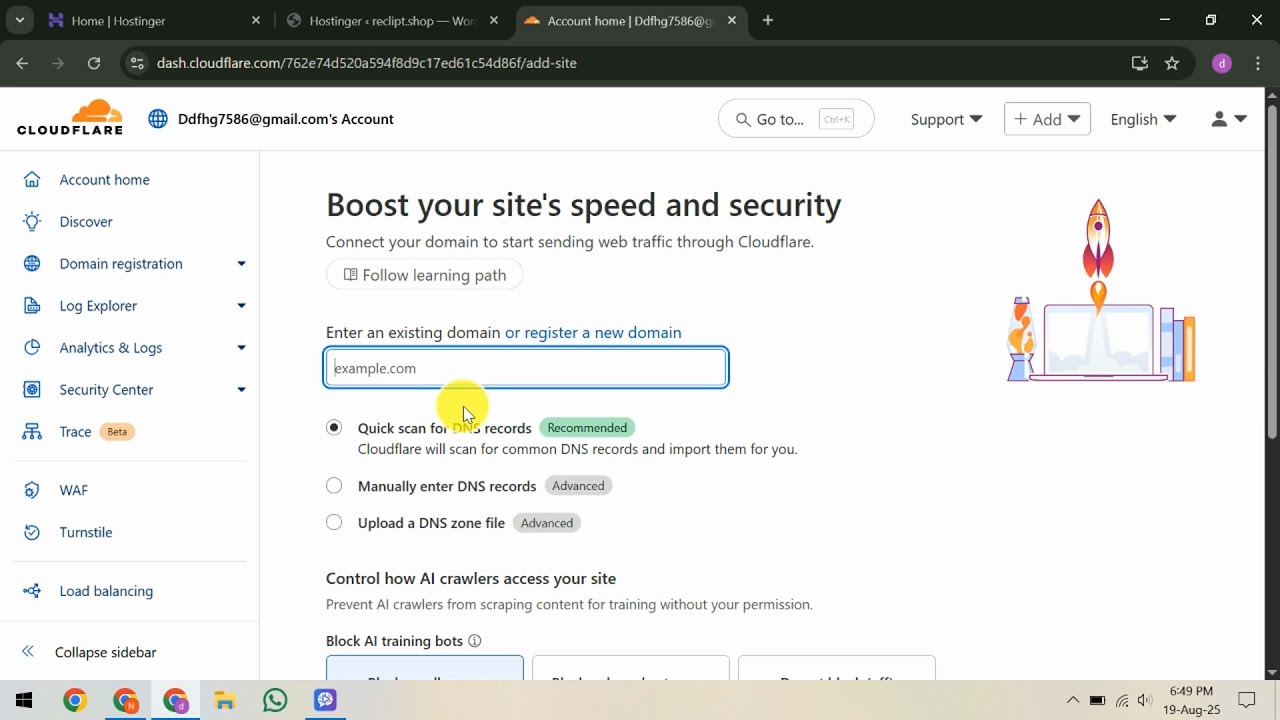
Task: Click the browser address bar URL
Action: [x=367, y=63]
